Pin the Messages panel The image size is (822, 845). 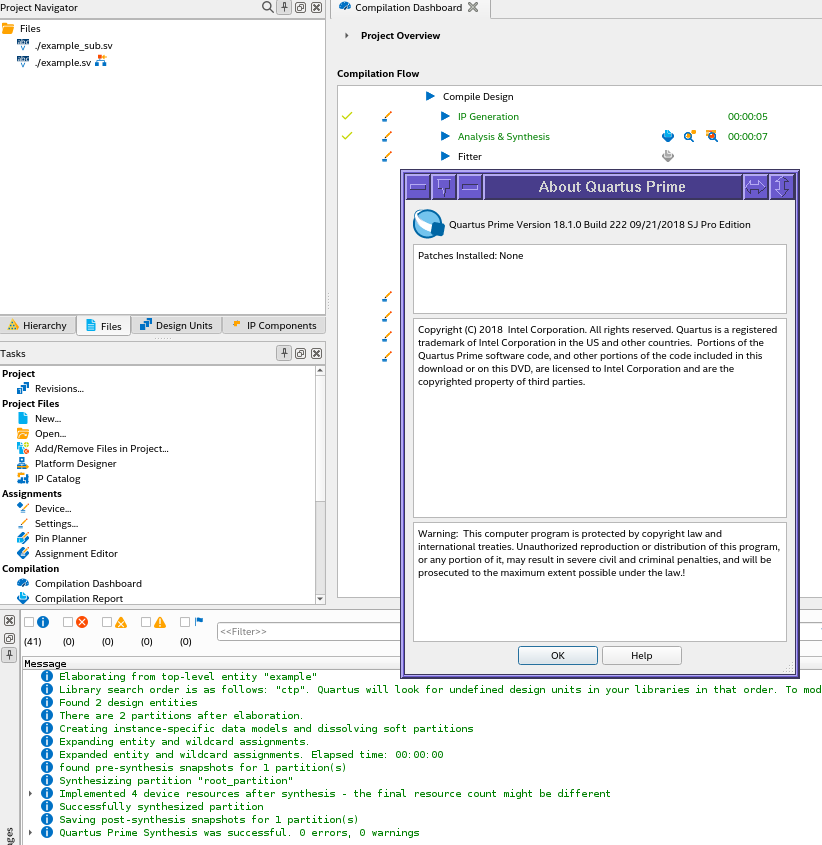pyautogui.click(x=9, y=655)
